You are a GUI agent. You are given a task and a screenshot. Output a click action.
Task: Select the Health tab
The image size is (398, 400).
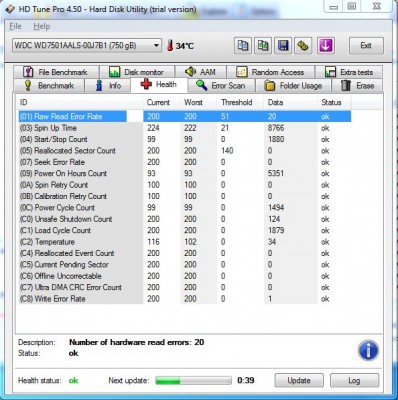[x=159, y=85]
